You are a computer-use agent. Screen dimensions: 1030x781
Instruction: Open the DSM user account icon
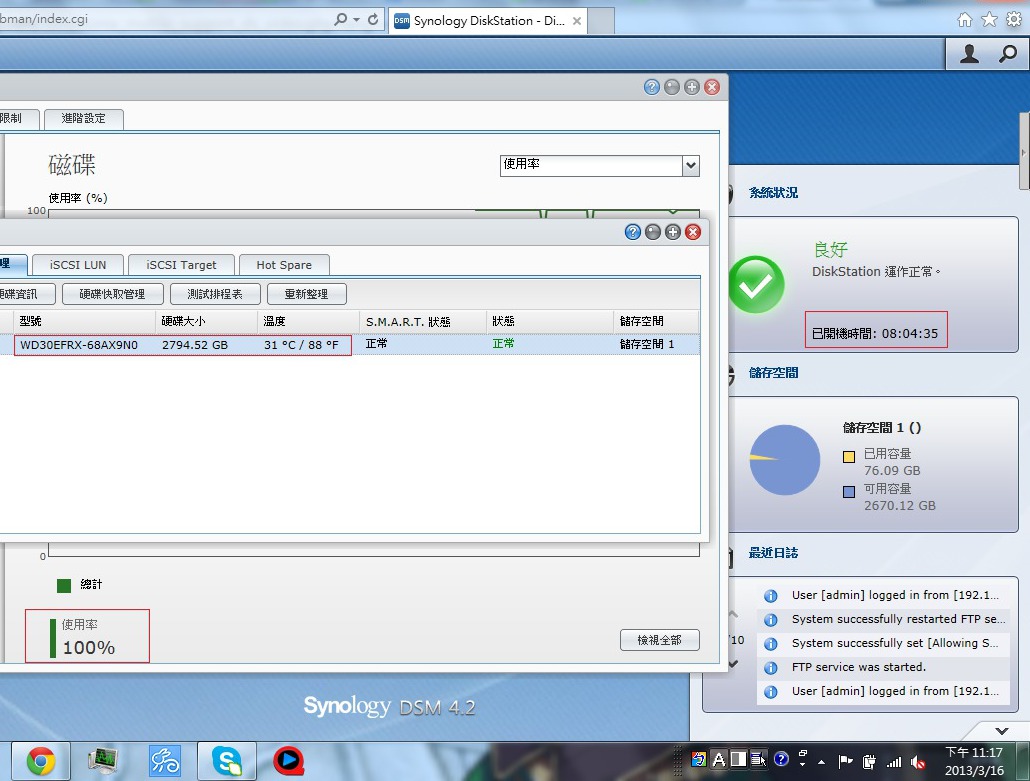pyautogui.click(x=969, y=54)
